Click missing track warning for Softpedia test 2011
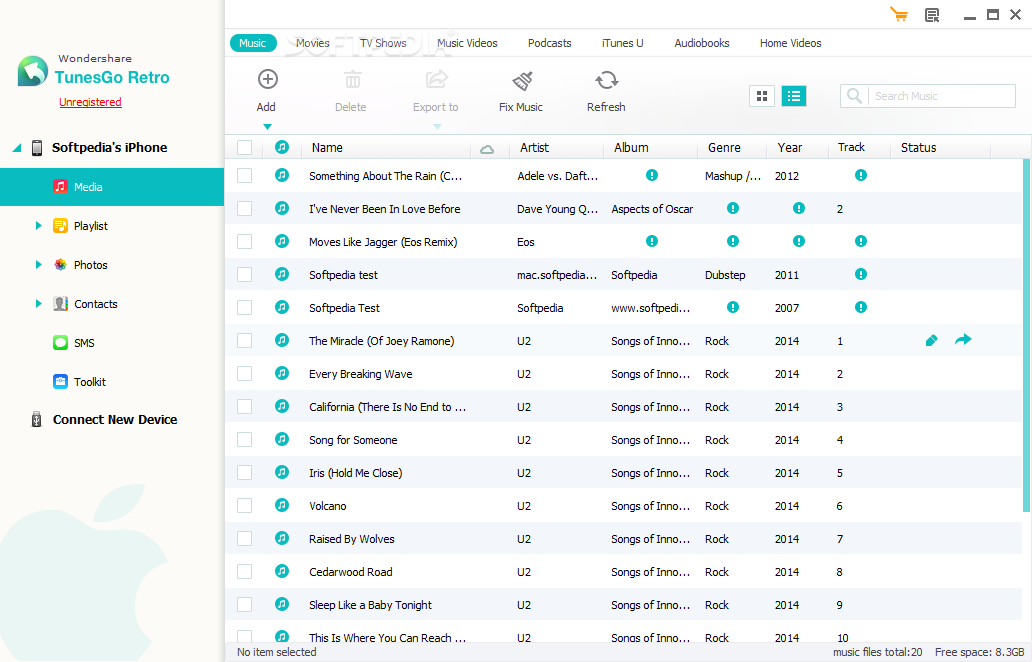Viewport: 1032px width, 662px height. pyautogui.click(x=860, y=274)
